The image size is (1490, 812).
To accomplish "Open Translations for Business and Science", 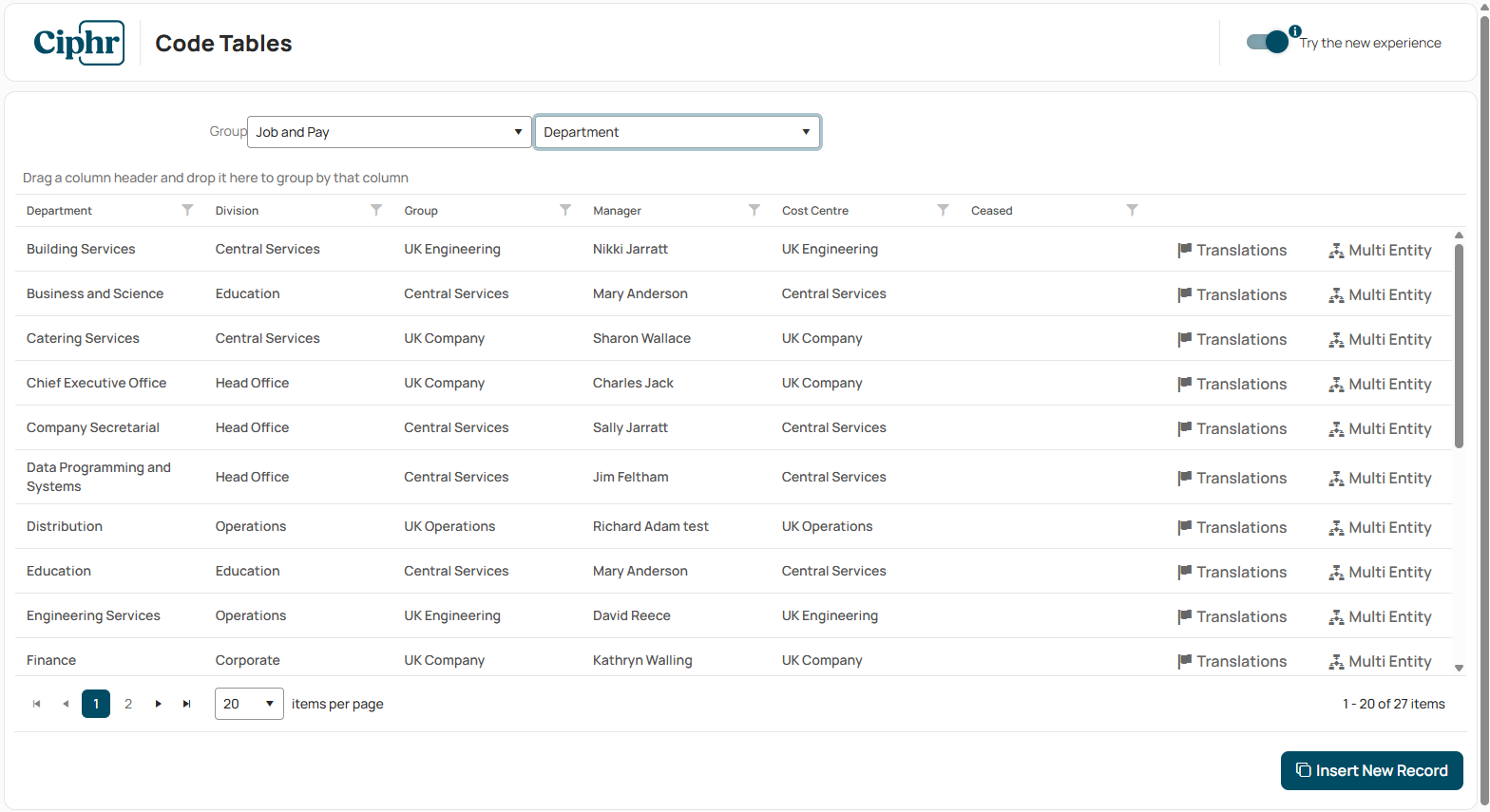I will click(1232, 294).
